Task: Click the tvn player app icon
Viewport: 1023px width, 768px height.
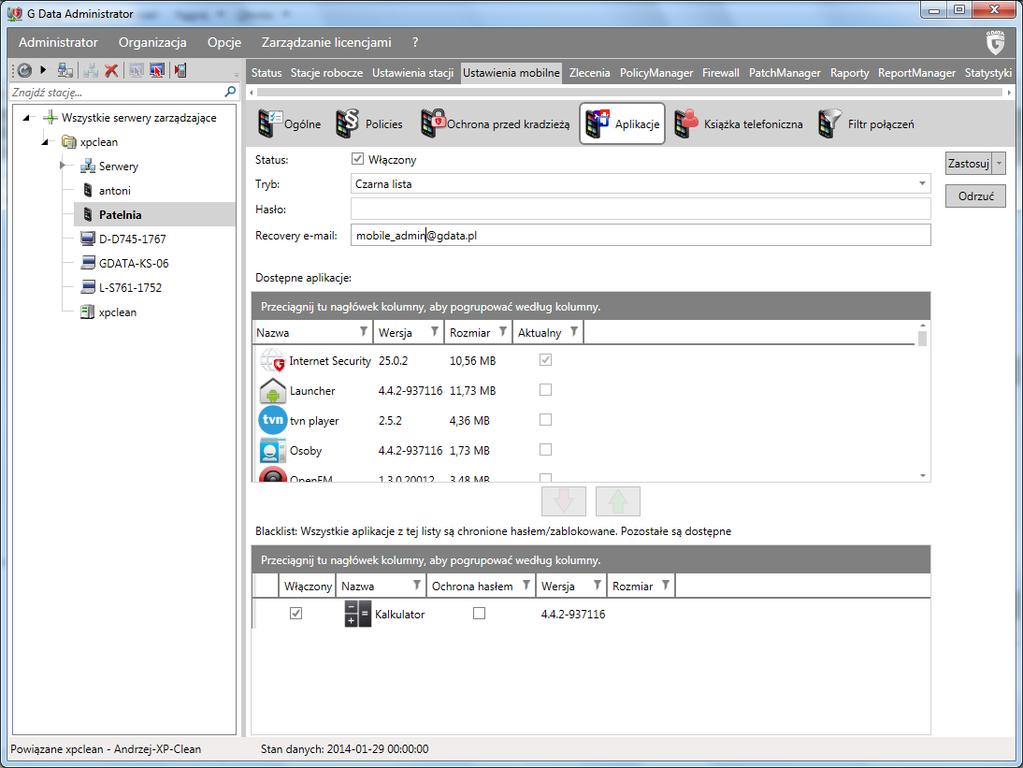Action: [x=273, y=420]
